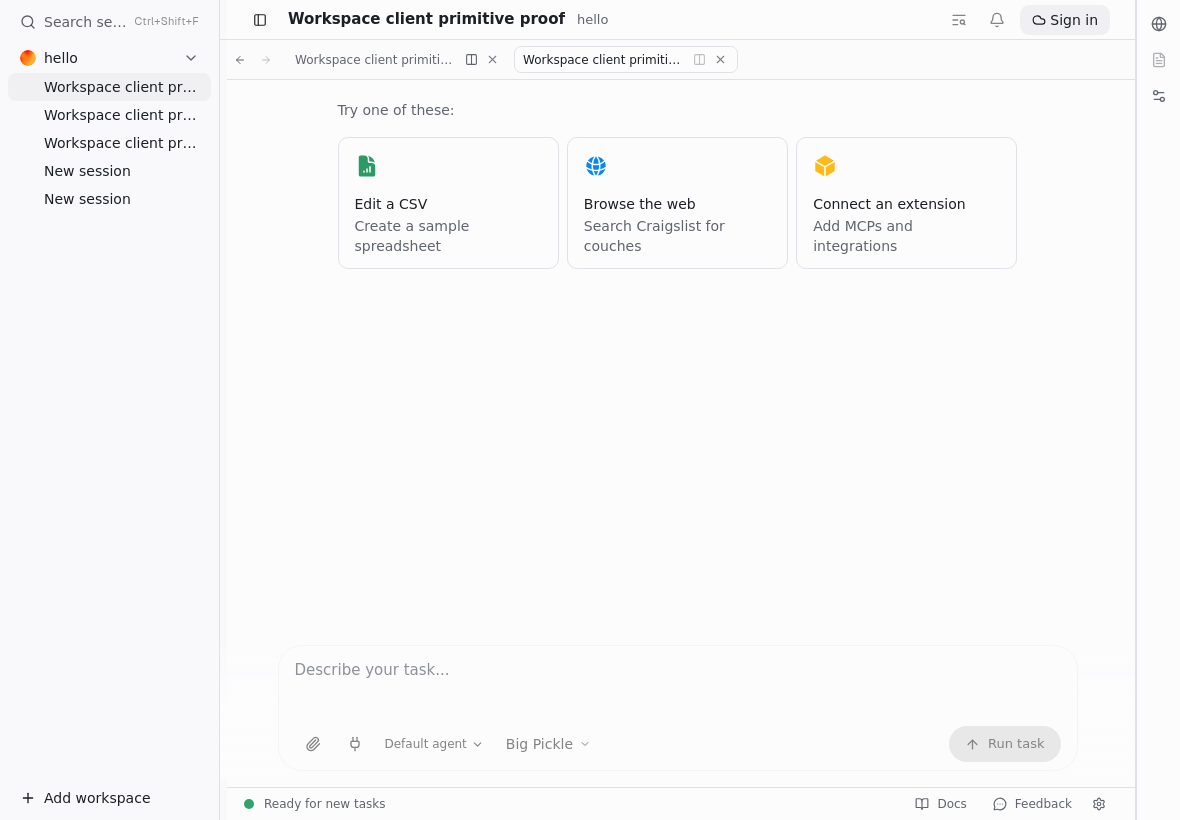Open second Workspace client pr... session
This screenshot has width=1180, height=820.
109,115
